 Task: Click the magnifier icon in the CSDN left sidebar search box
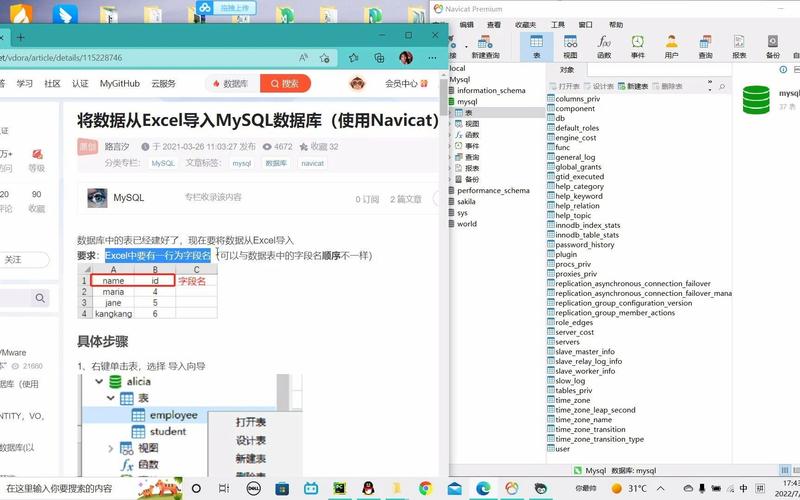40,298
